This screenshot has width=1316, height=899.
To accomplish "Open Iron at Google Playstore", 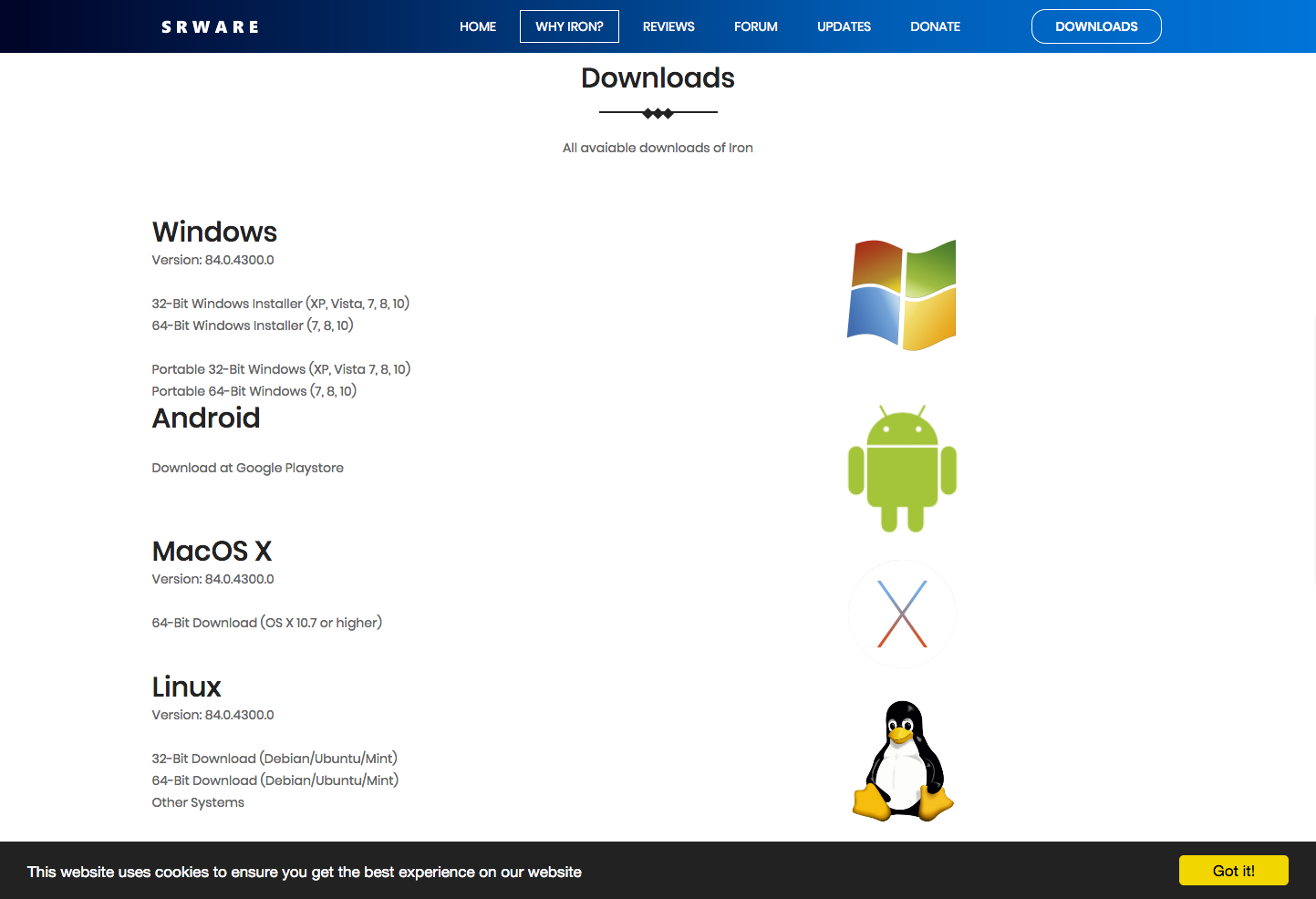I will (247, 467).
